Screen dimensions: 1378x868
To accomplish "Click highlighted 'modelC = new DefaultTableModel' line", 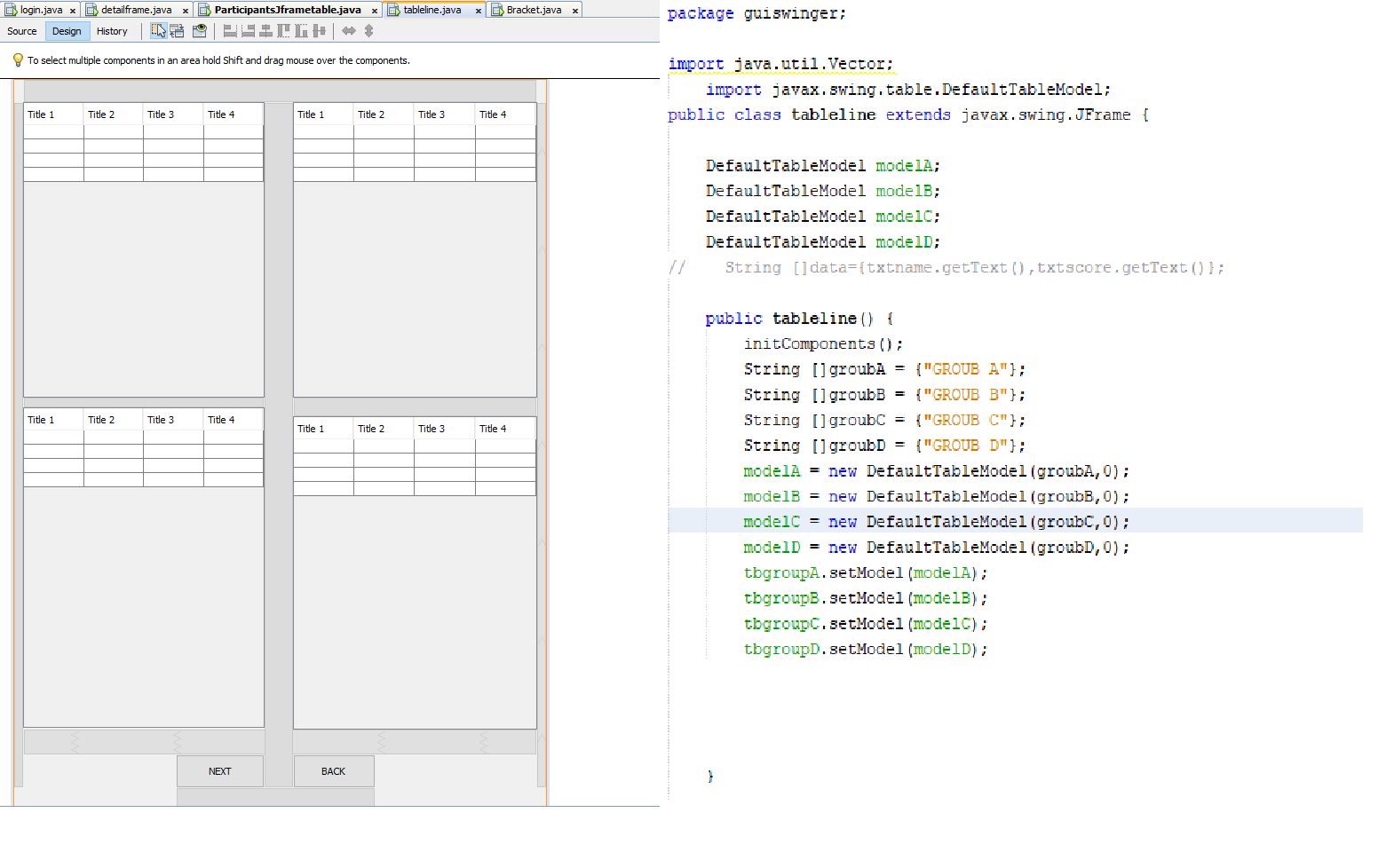I will click(x=937, y=522).
